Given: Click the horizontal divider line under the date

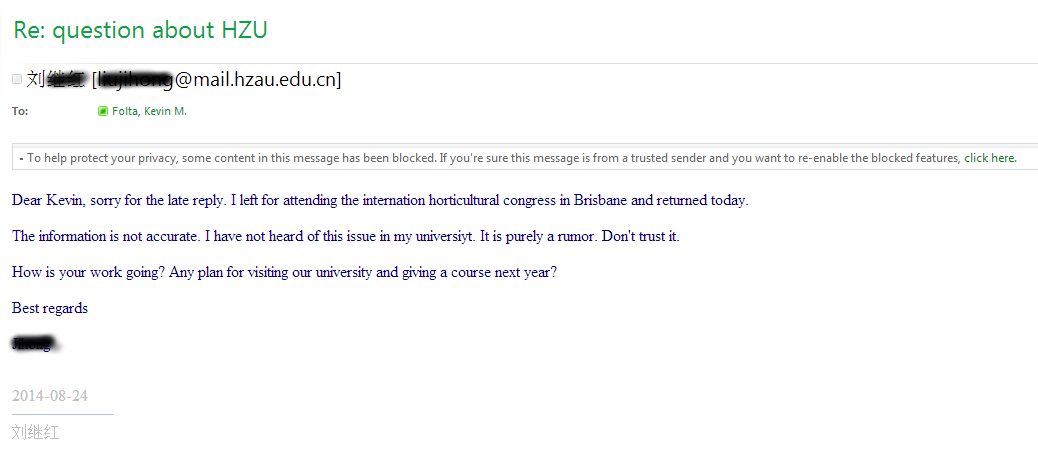Looking at the screenshot, I should click(x=63, y=415).
